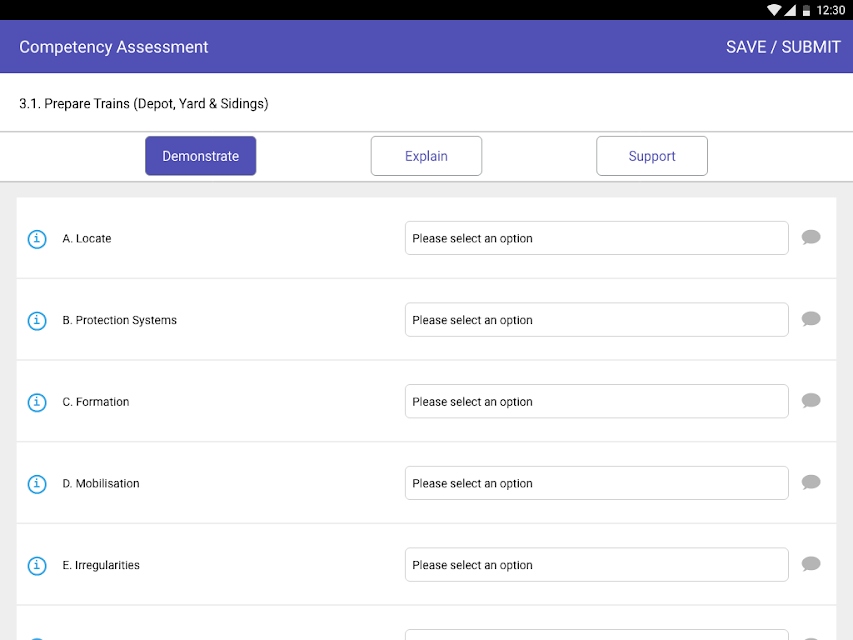Switch to the Explain tab

point(426,156)
